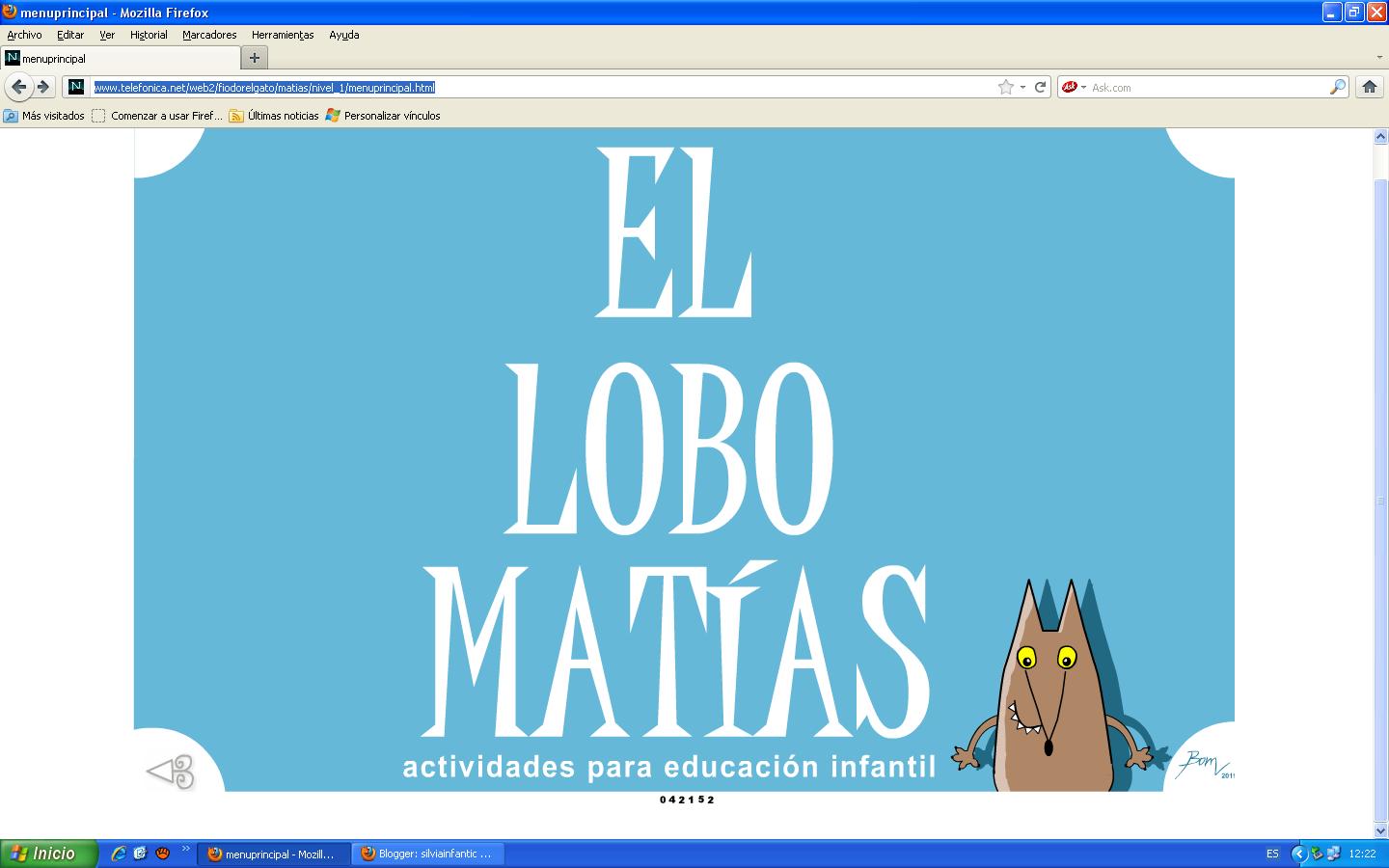Click the Comenzar a usar Firefox bookmark icon
The image size is (1389, 868).
point(98,115)
